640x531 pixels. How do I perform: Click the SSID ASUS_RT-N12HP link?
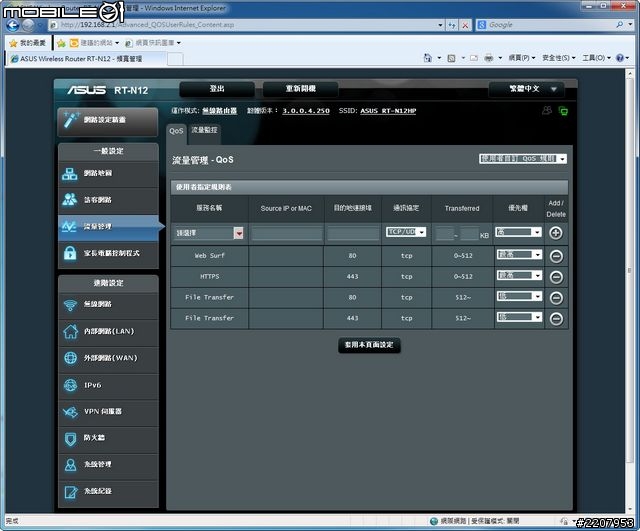click(388, 111)
